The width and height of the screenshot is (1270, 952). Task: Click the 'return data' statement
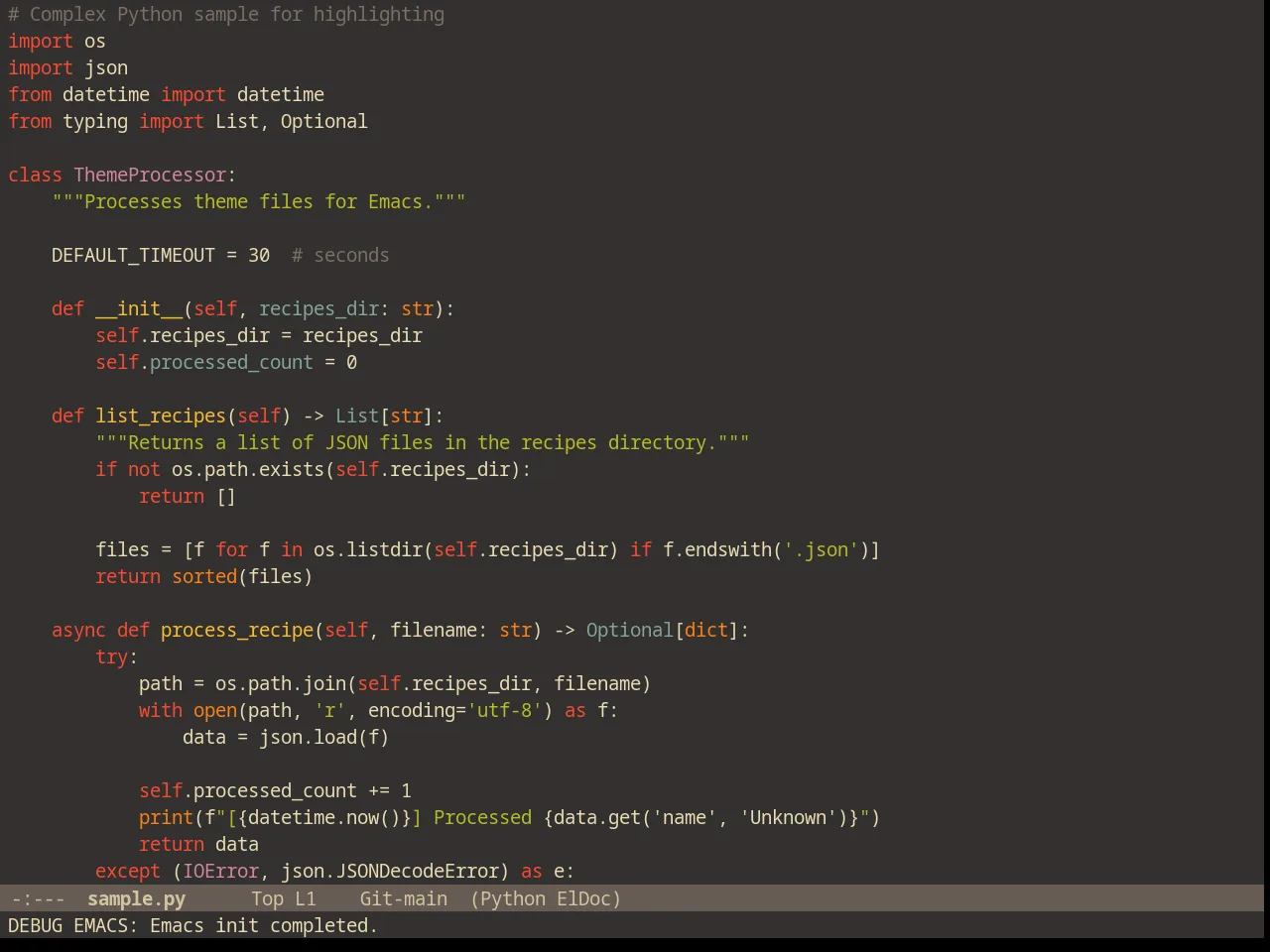tap(198, 844)
